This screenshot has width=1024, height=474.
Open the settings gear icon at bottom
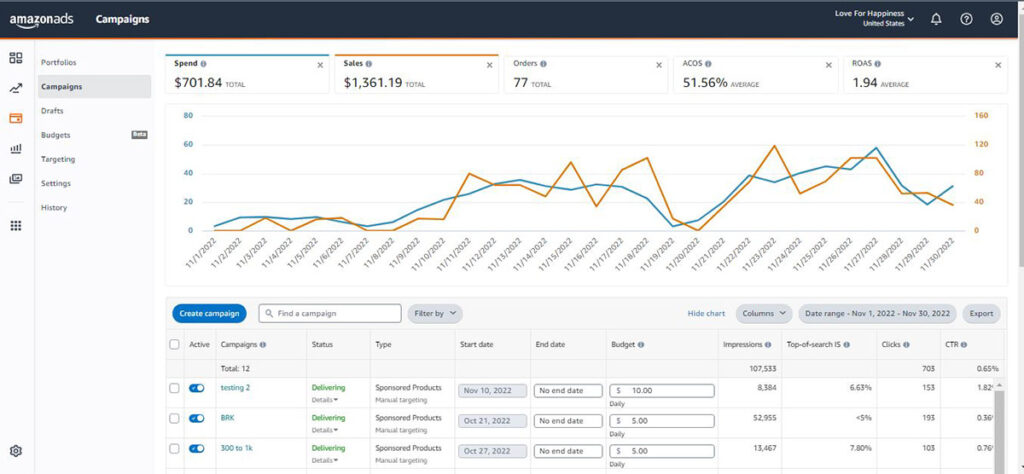pyautogui.click(x=16, y=450)
